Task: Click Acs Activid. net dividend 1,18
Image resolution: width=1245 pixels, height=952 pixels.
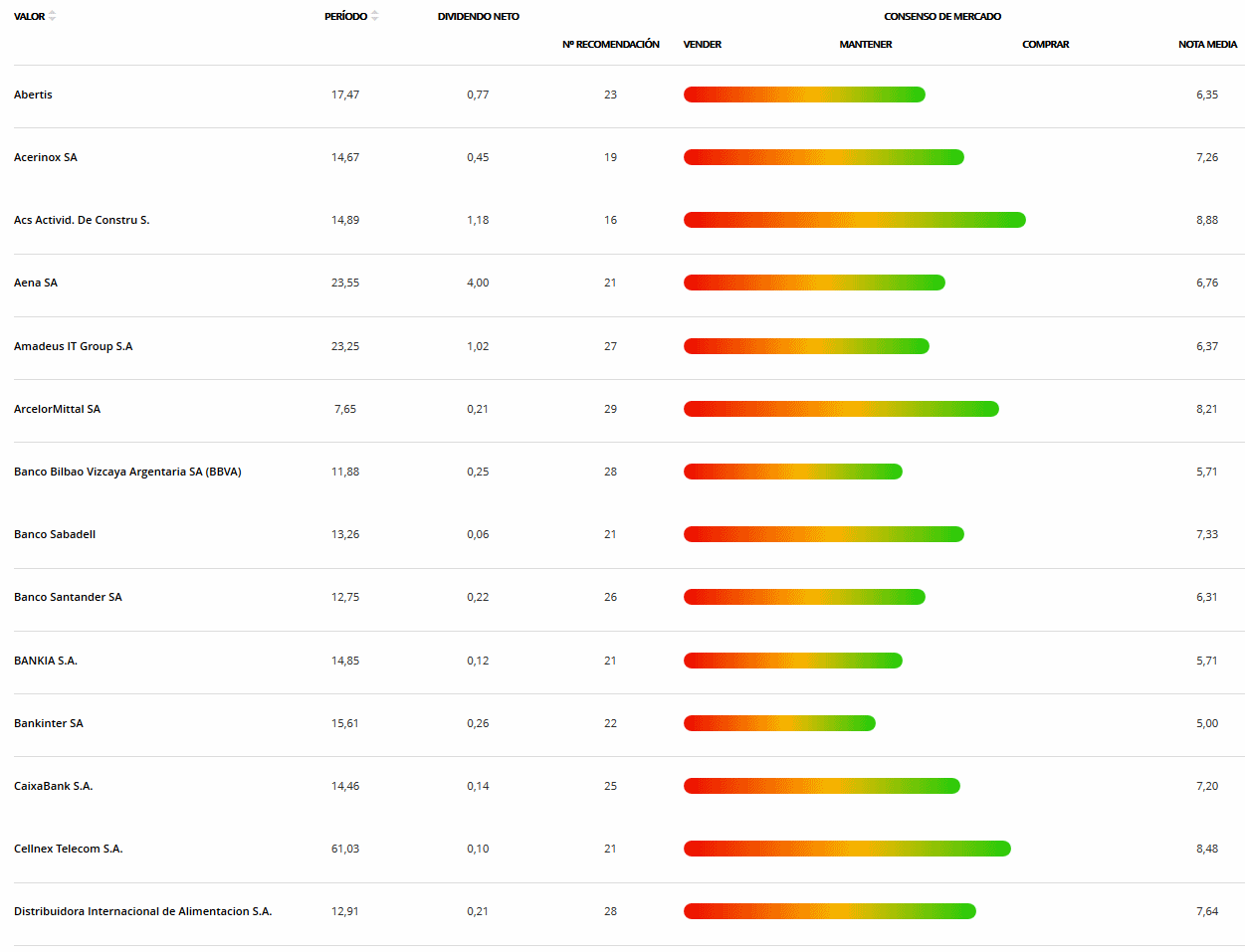Action: (x=478, y=220)
